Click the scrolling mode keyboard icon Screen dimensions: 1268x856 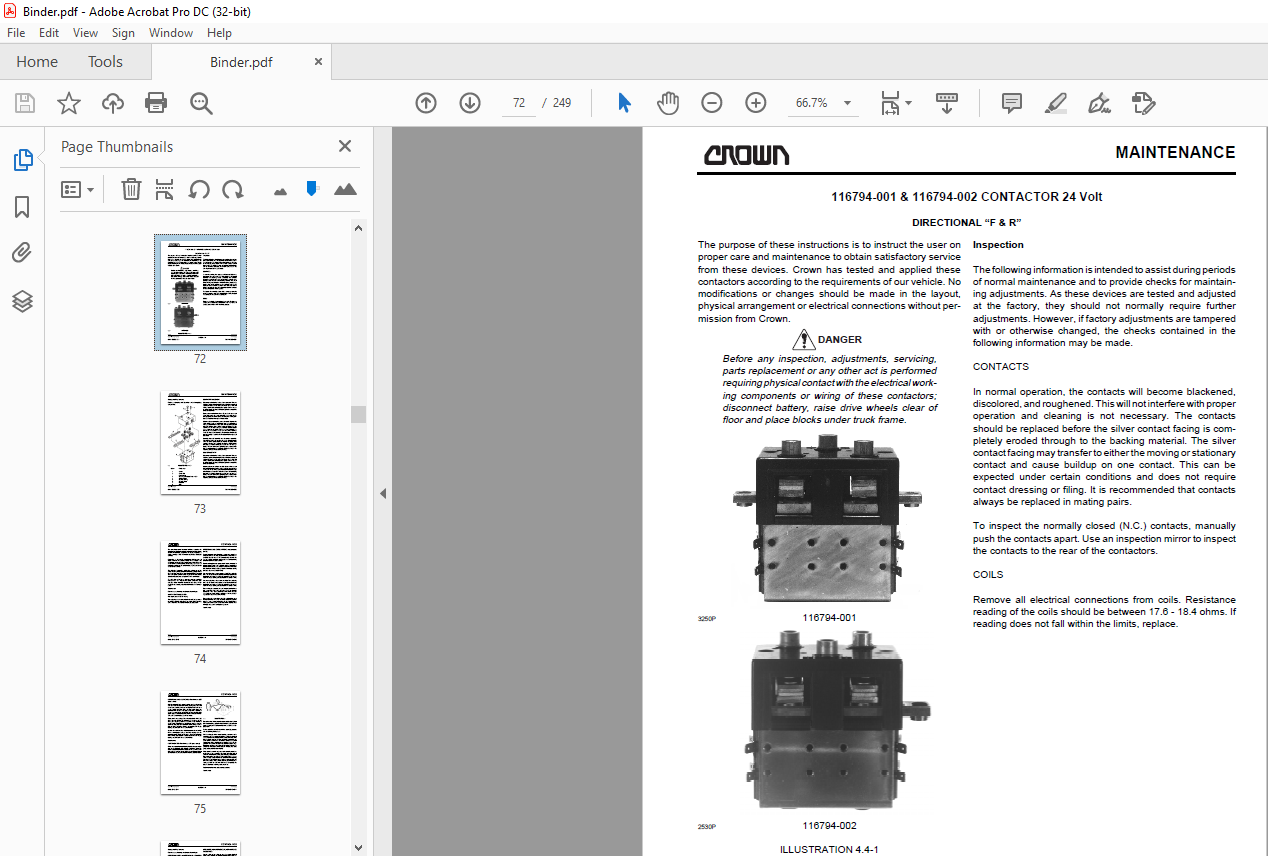tap(946, 103)
